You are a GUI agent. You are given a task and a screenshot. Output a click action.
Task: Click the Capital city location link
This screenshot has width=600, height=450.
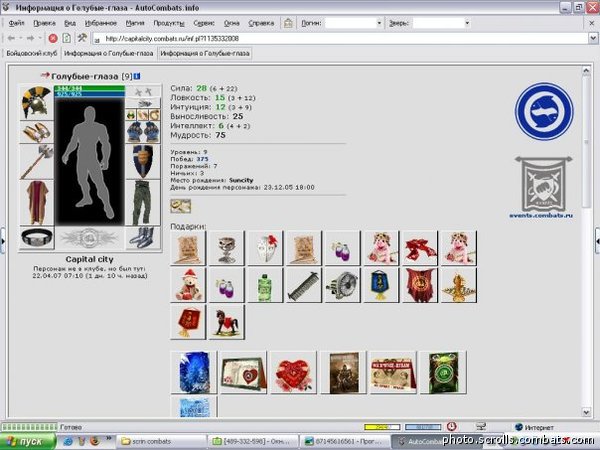click(x=90, y=259)
